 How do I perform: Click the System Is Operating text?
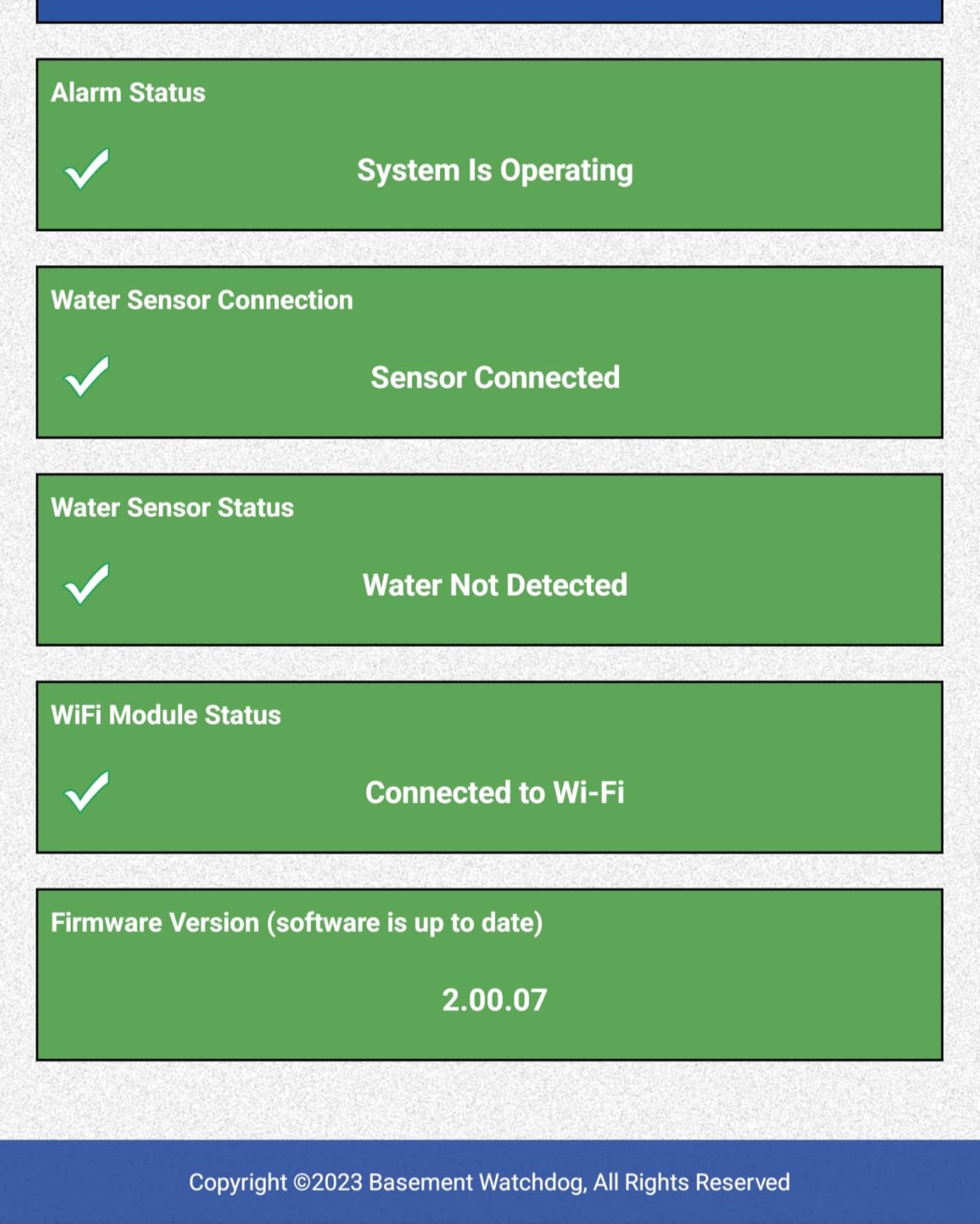coord(494,169)
